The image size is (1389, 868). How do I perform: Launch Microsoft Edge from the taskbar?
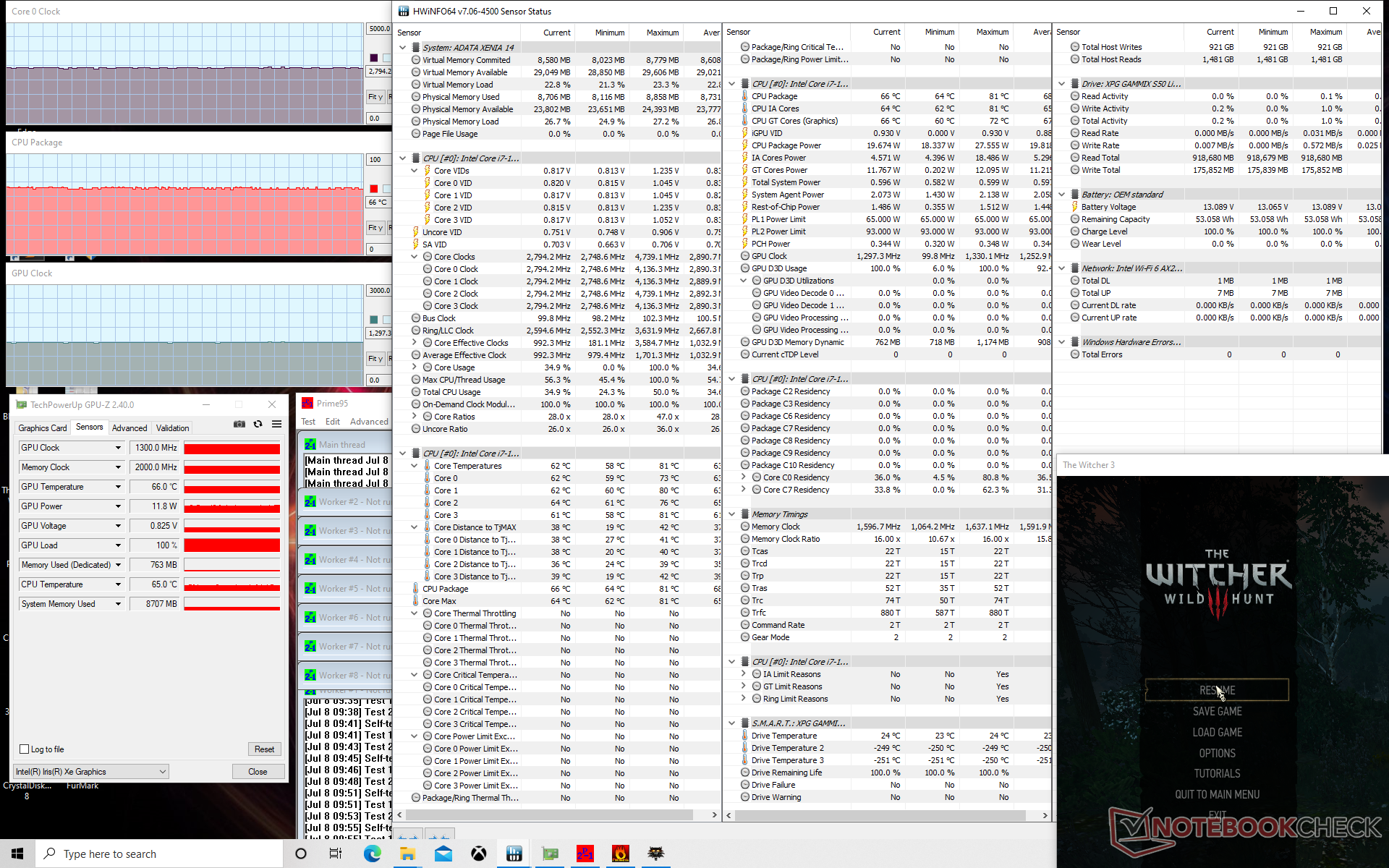pos(372,854)
